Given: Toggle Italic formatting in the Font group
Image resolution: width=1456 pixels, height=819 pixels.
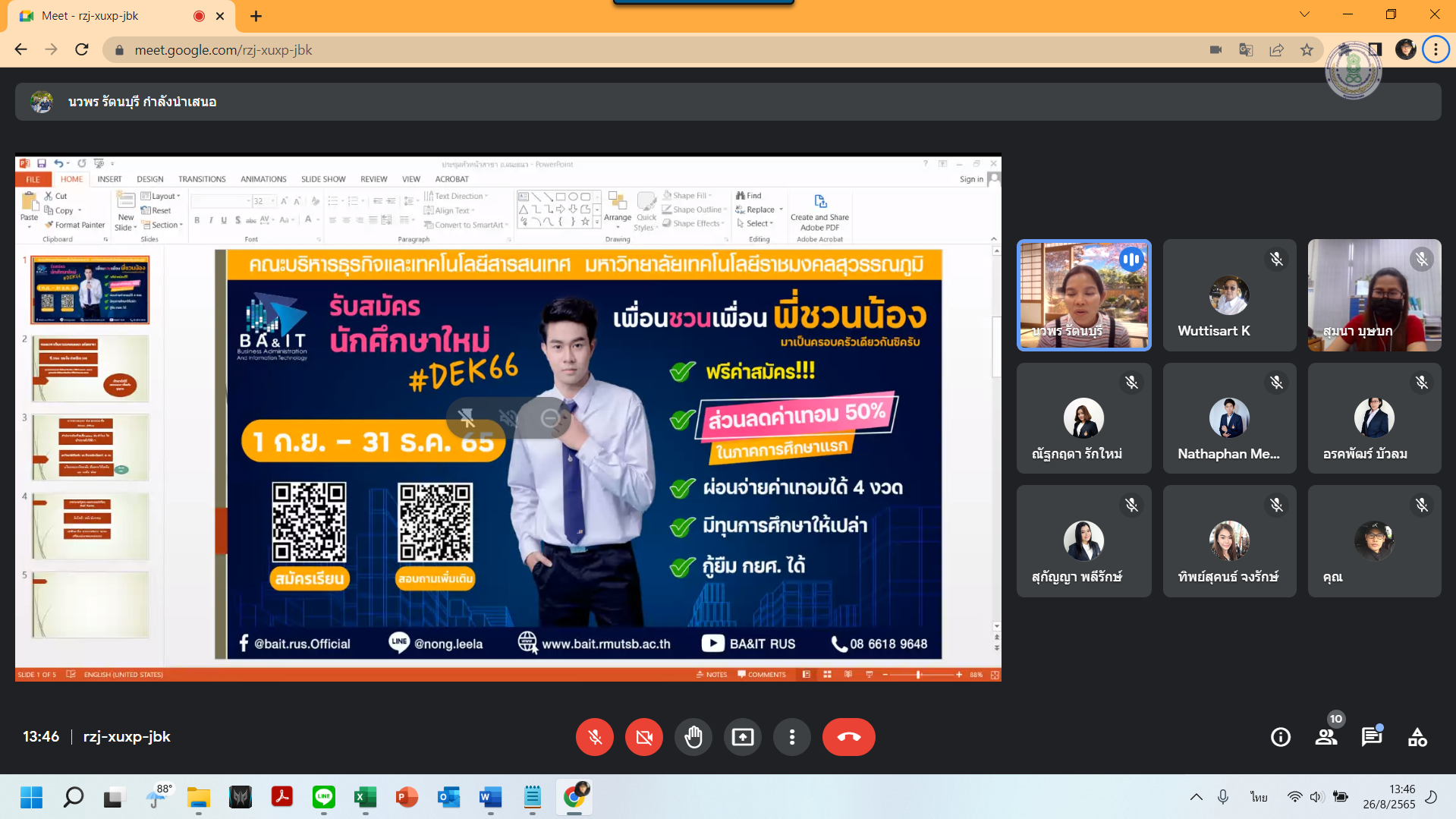Looking at the screenshot, I should tap(210, 220).
